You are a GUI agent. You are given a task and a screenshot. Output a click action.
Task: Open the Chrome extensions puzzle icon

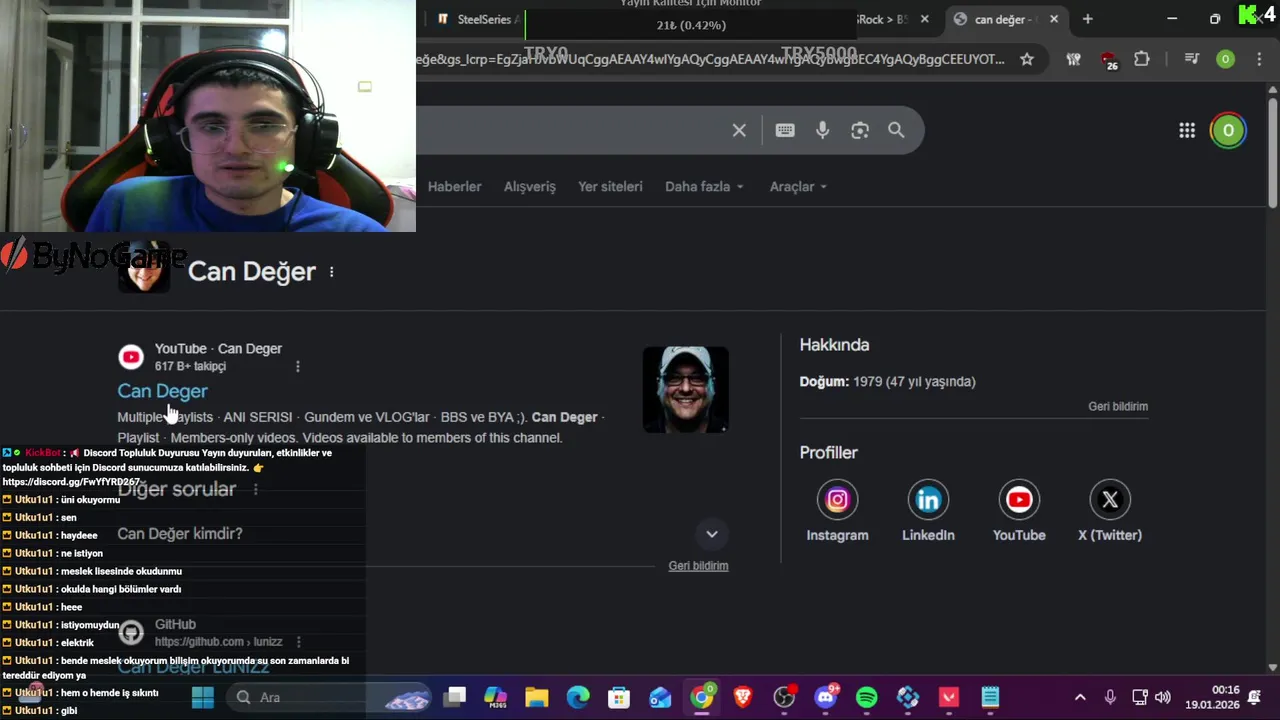click(1142, 59)
